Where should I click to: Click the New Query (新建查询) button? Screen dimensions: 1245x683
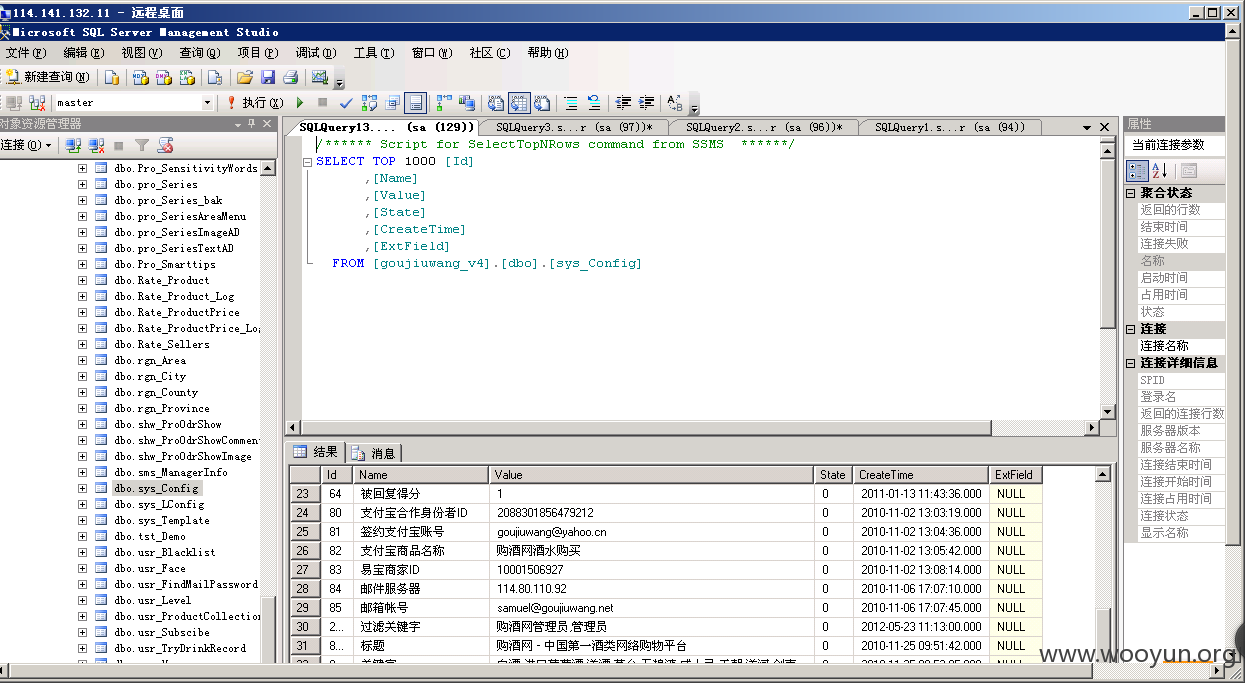pyautogui.click(x=48, y=77)
